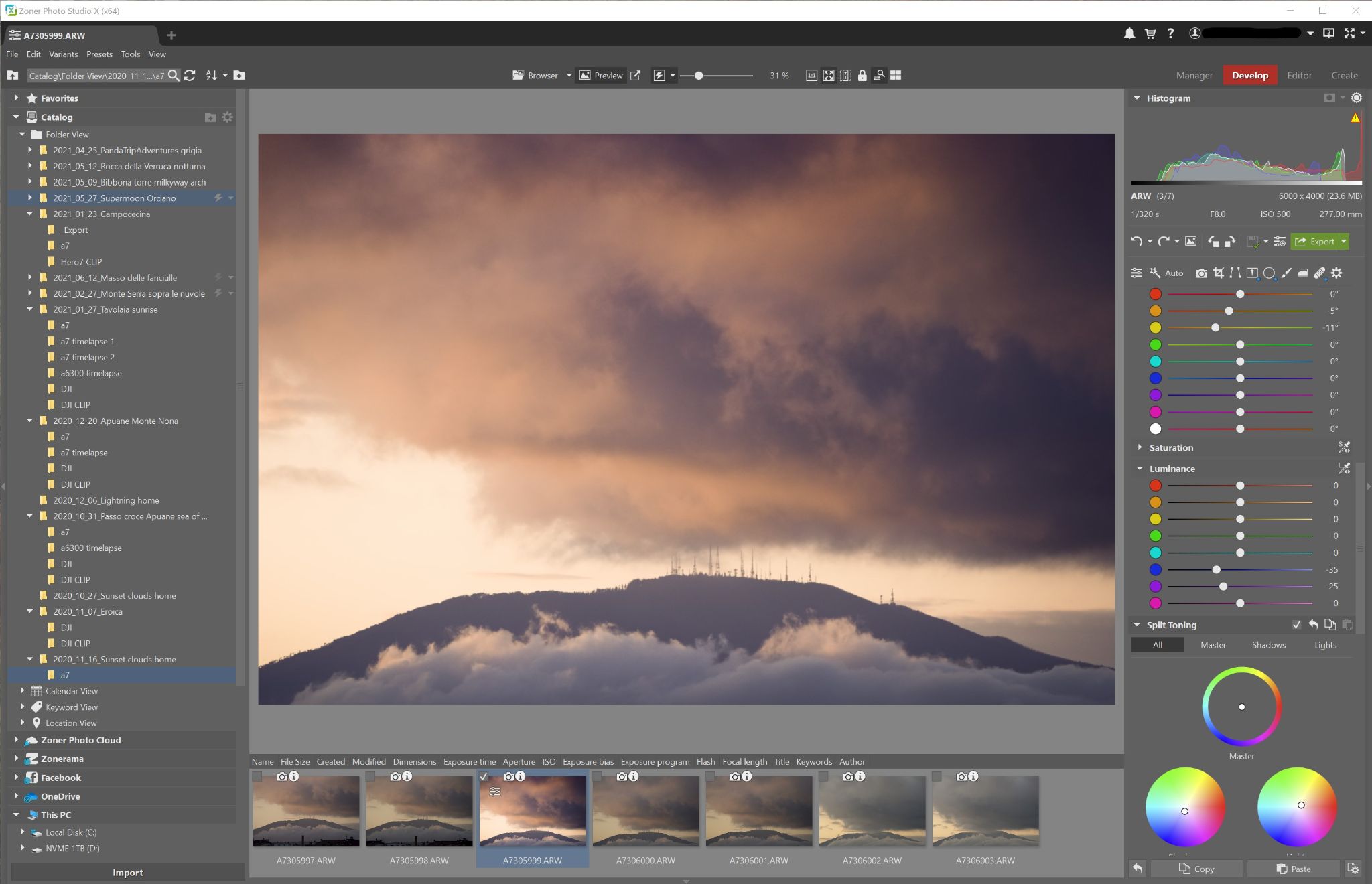This screenshot has width=1372, height=884.
Task: Choose the Filter brush tool
Action: [1286, 273]
